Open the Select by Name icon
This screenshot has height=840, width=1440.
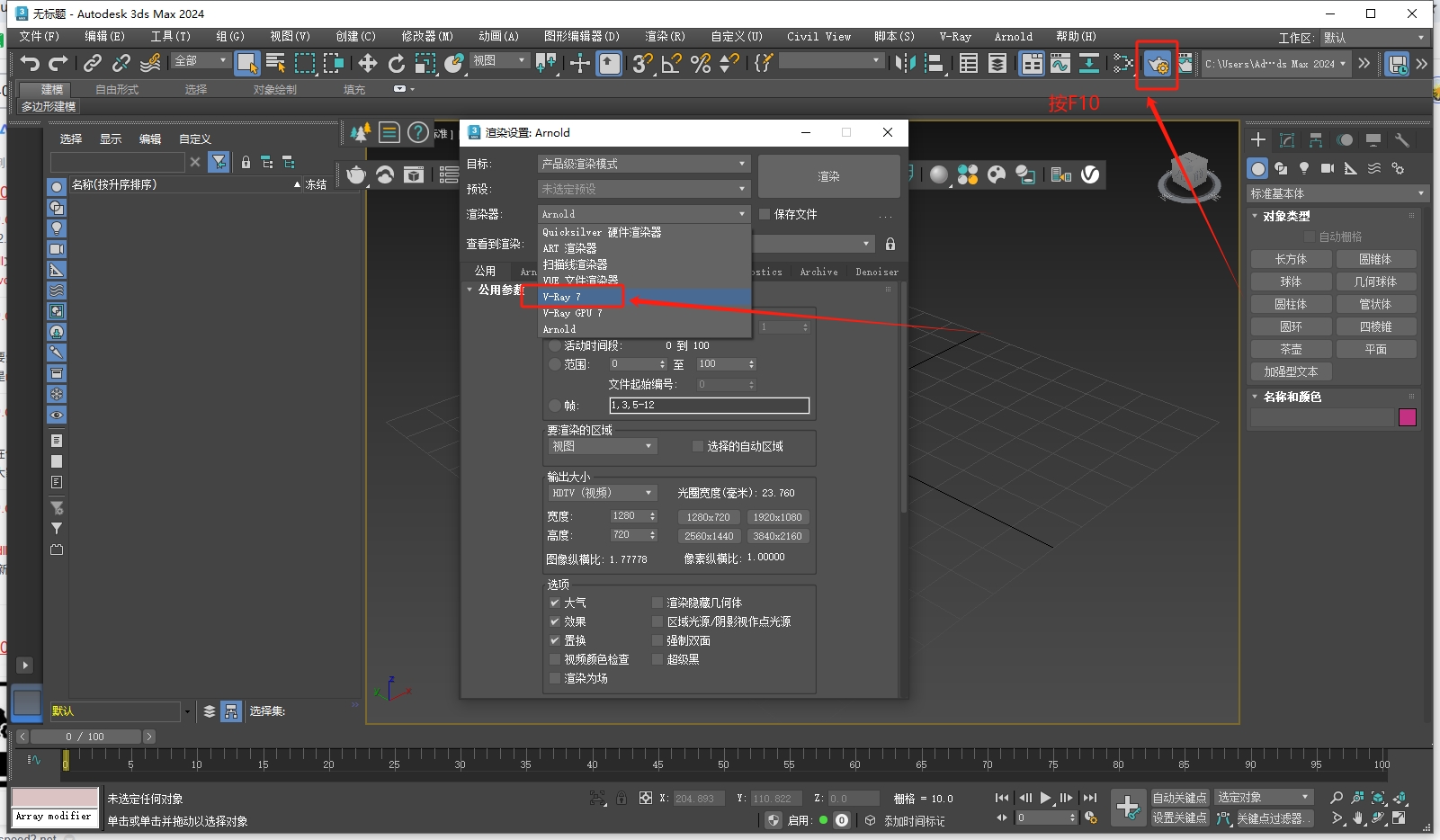tap(276, 64)
